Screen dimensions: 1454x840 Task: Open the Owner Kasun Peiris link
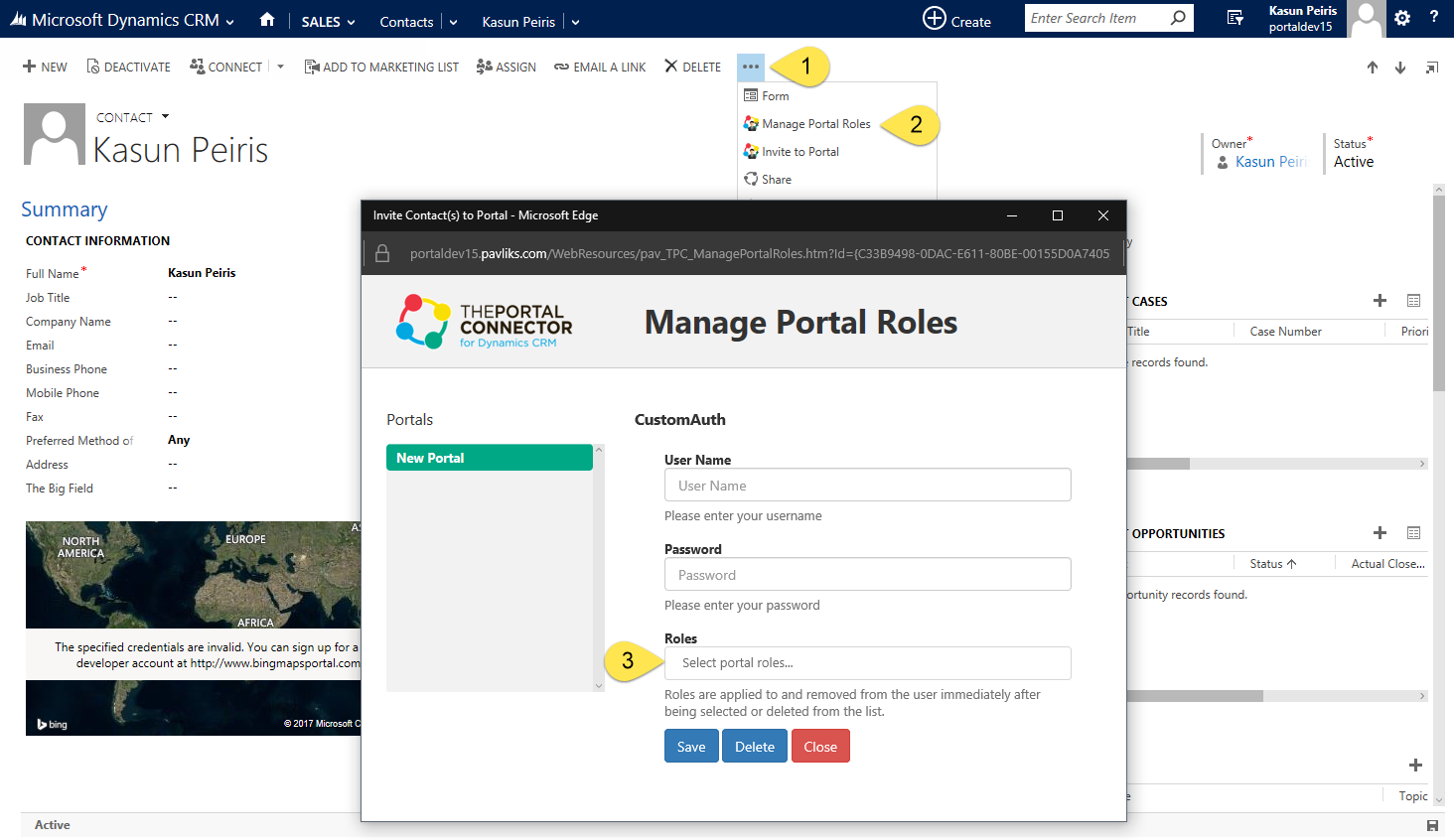1270,162
